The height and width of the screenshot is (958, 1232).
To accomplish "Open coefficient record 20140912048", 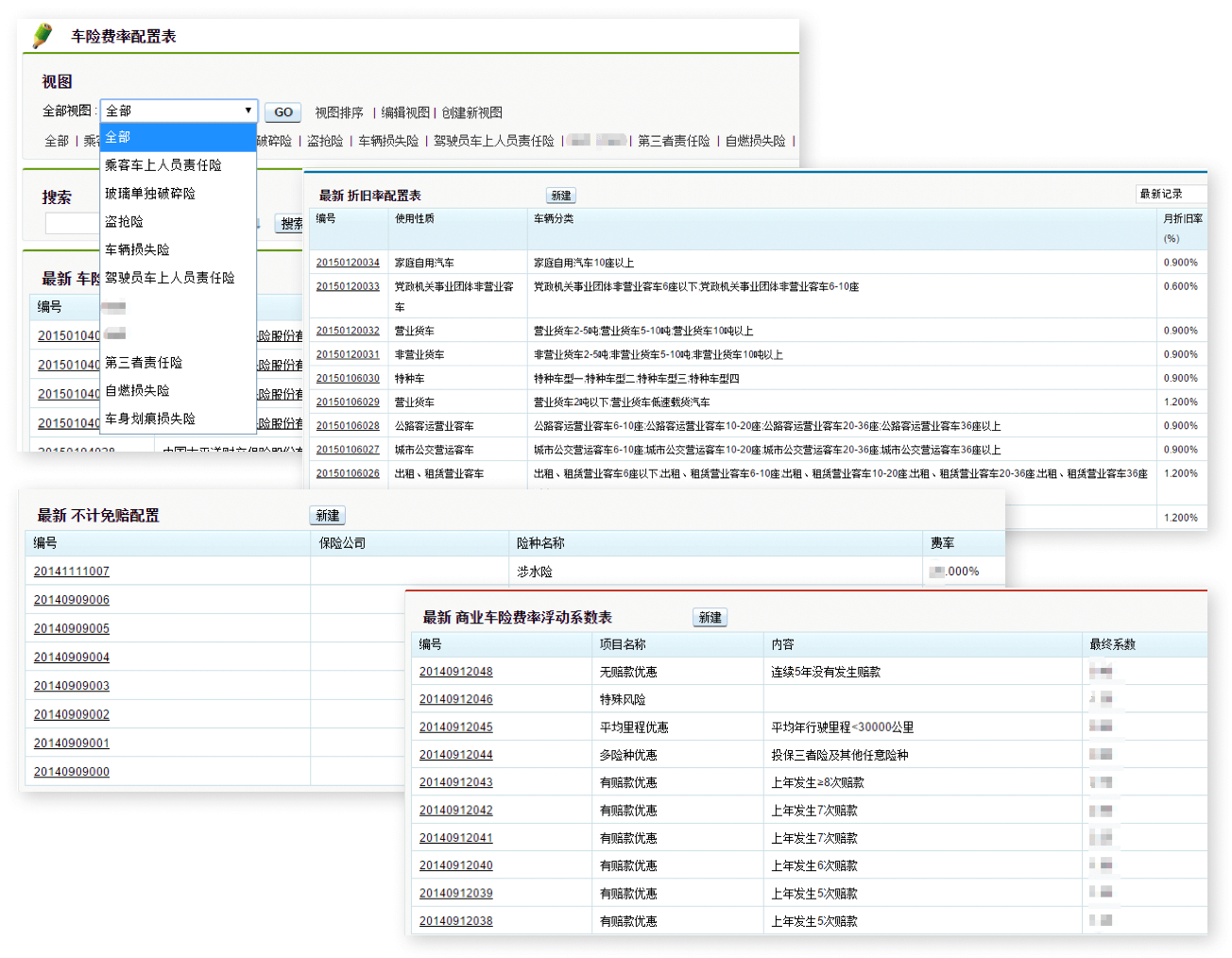I will click(456, 672).
